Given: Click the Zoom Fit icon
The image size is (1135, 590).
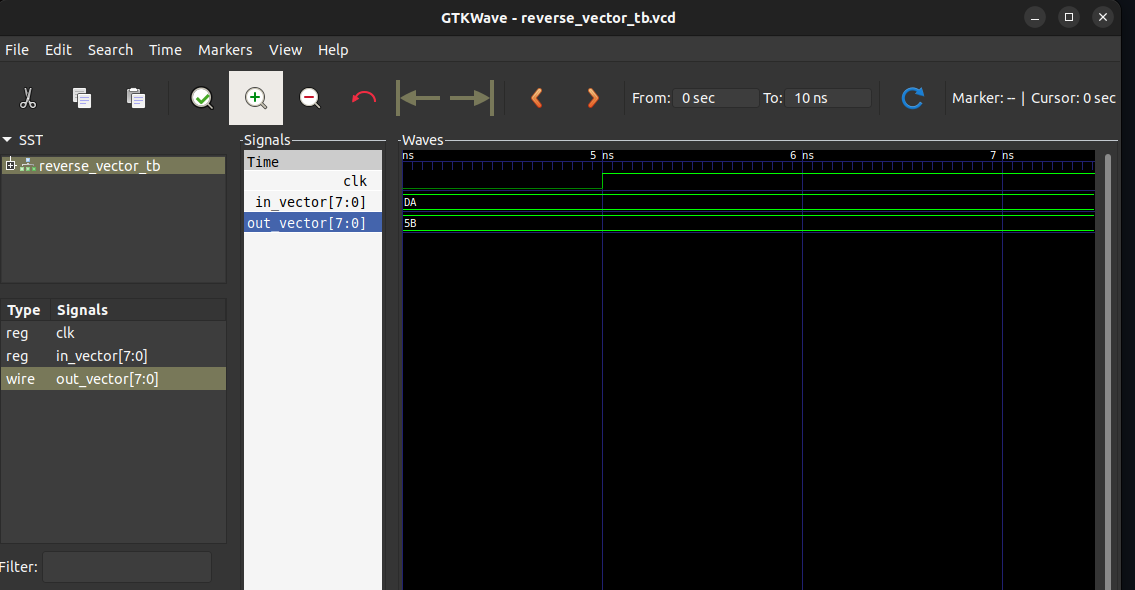Looking at the screenshot, I should (x=202, y=97).
